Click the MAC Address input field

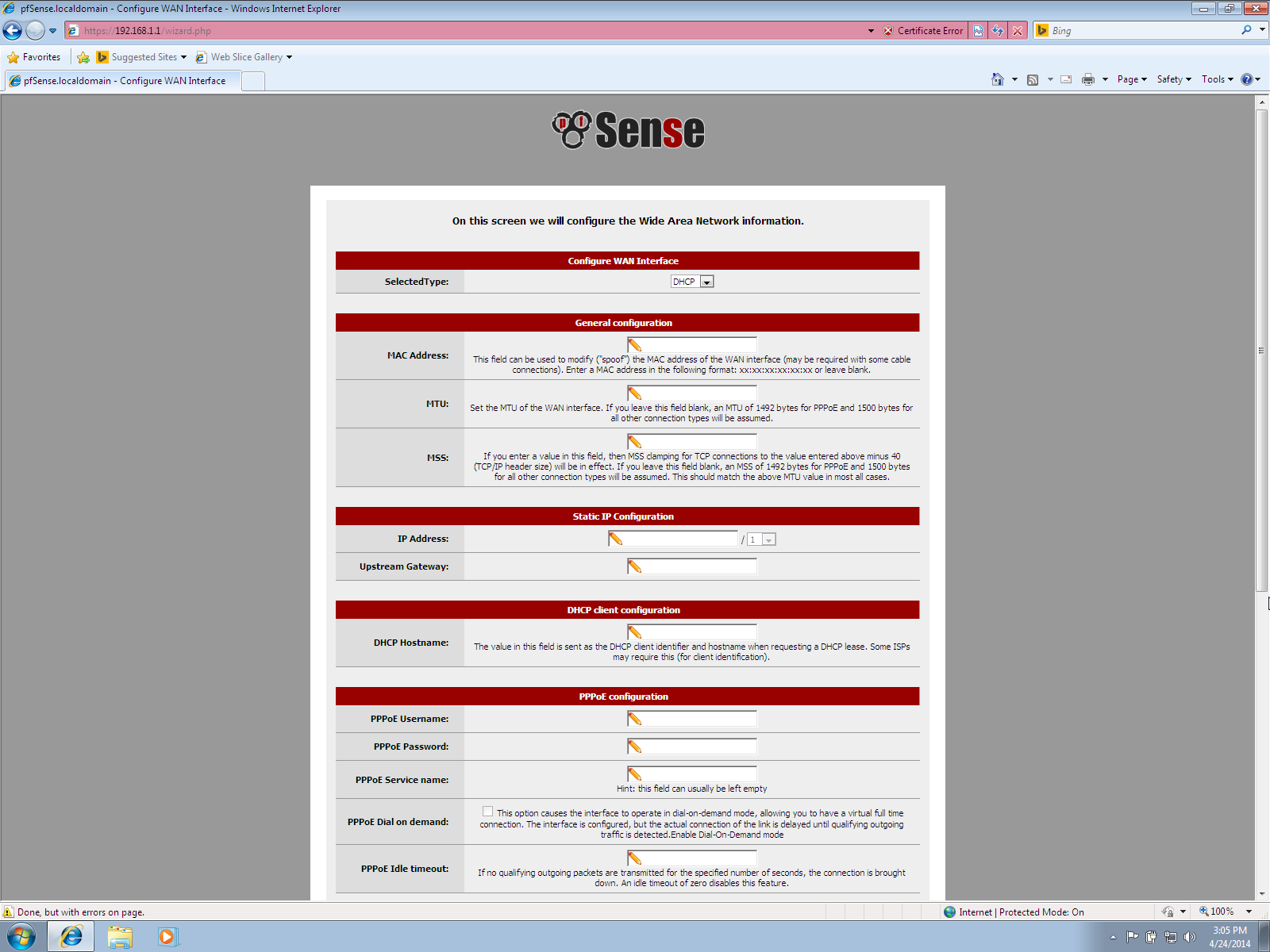coord(692,345)
